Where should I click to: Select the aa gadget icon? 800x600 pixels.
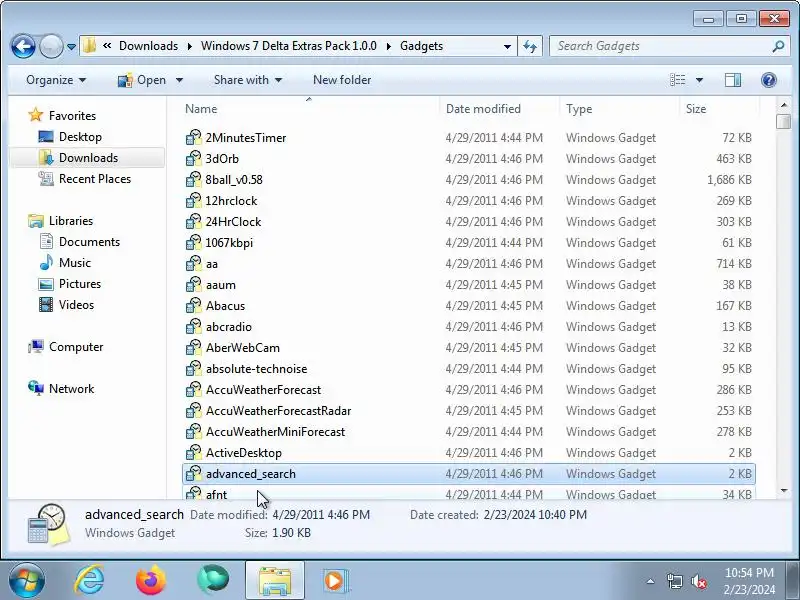pyautogui.click(x=193, y=264)
